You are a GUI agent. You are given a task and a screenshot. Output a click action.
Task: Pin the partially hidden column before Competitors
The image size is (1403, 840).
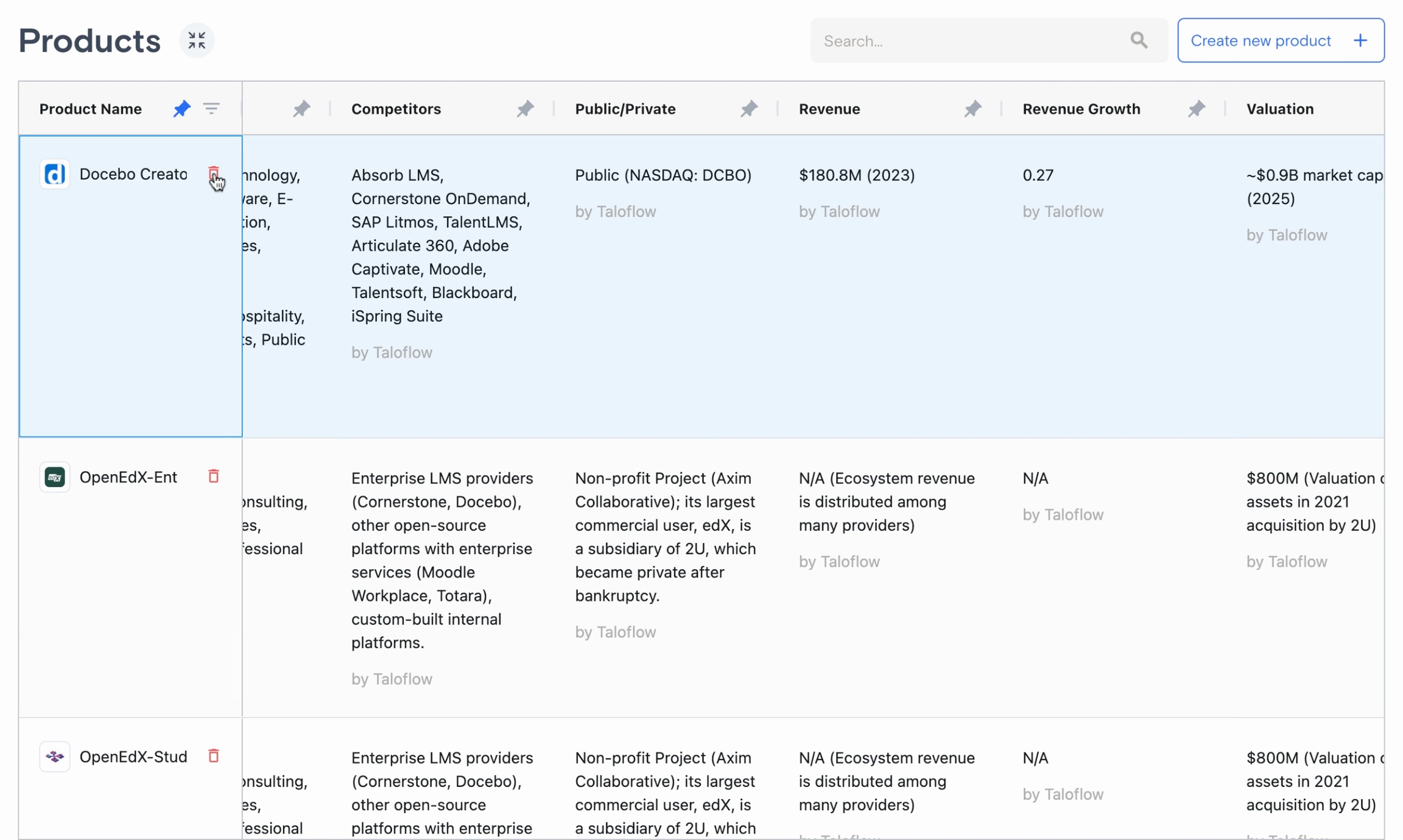tap(301, 109)
